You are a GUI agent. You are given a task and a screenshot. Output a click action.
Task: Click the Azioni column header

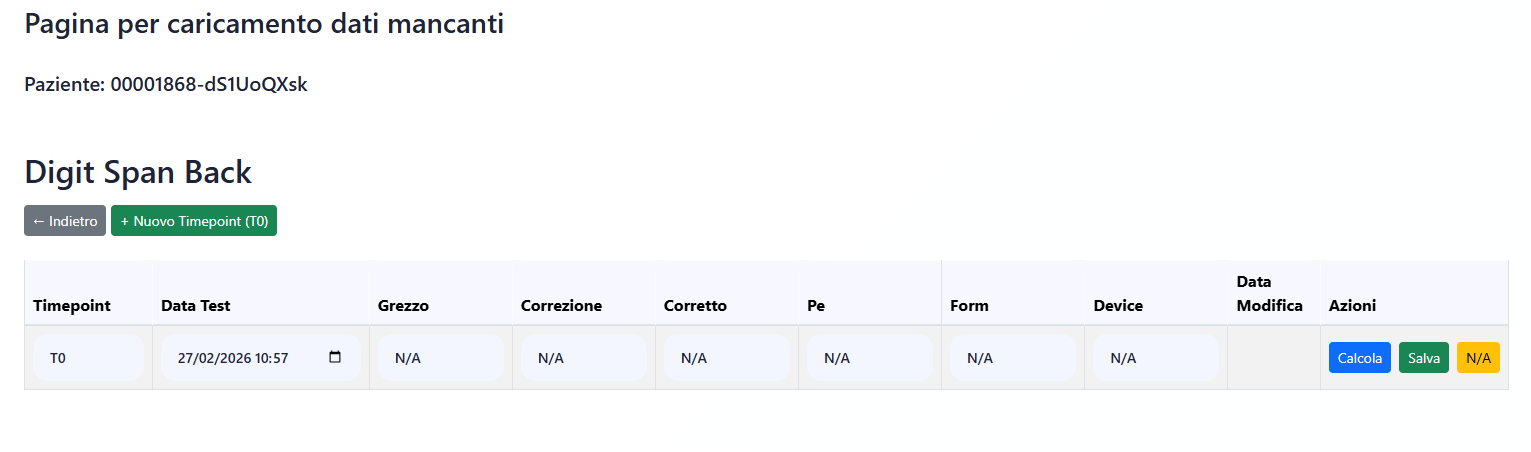tap(1352, 306)
